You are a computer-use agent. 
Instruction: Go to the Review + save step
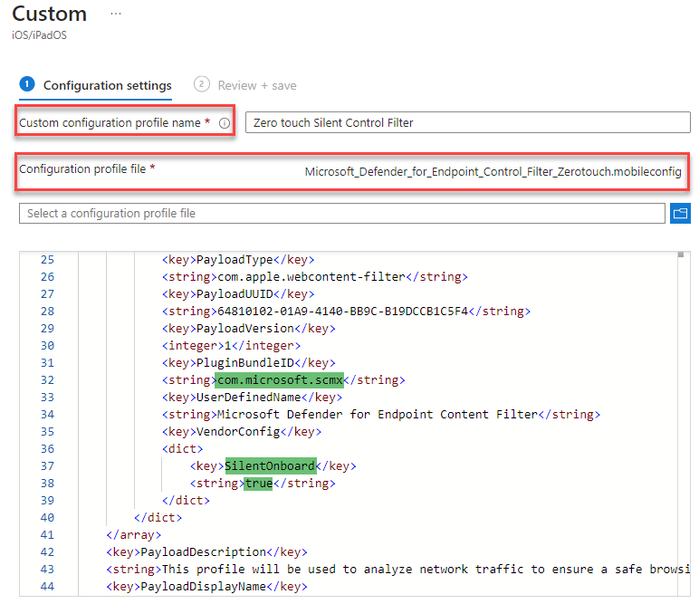245,85
